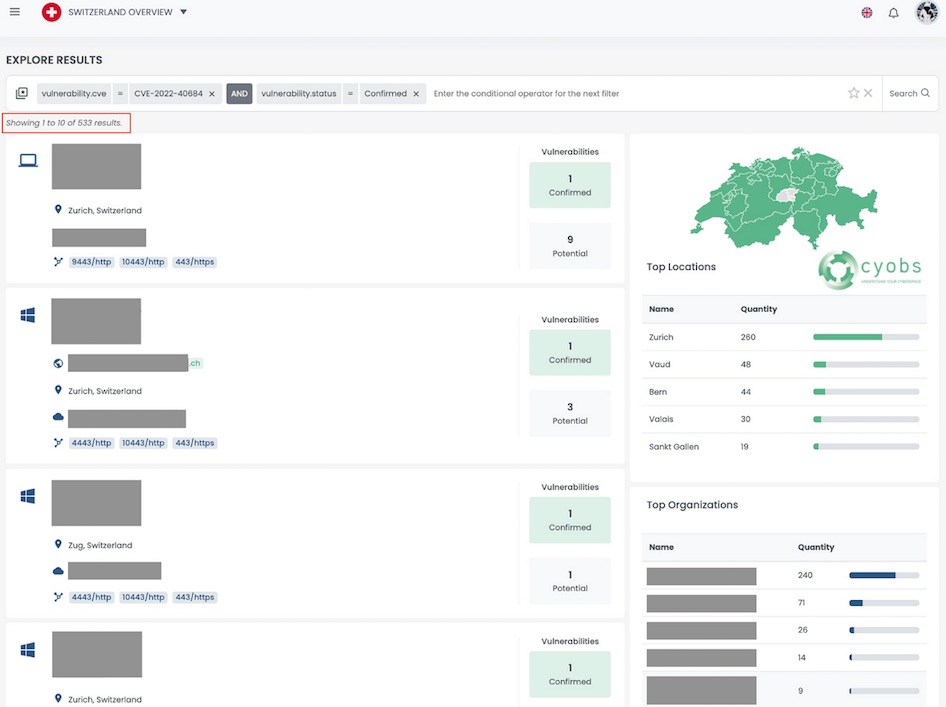Switch language via the UK flag icon

coord(866,13)
